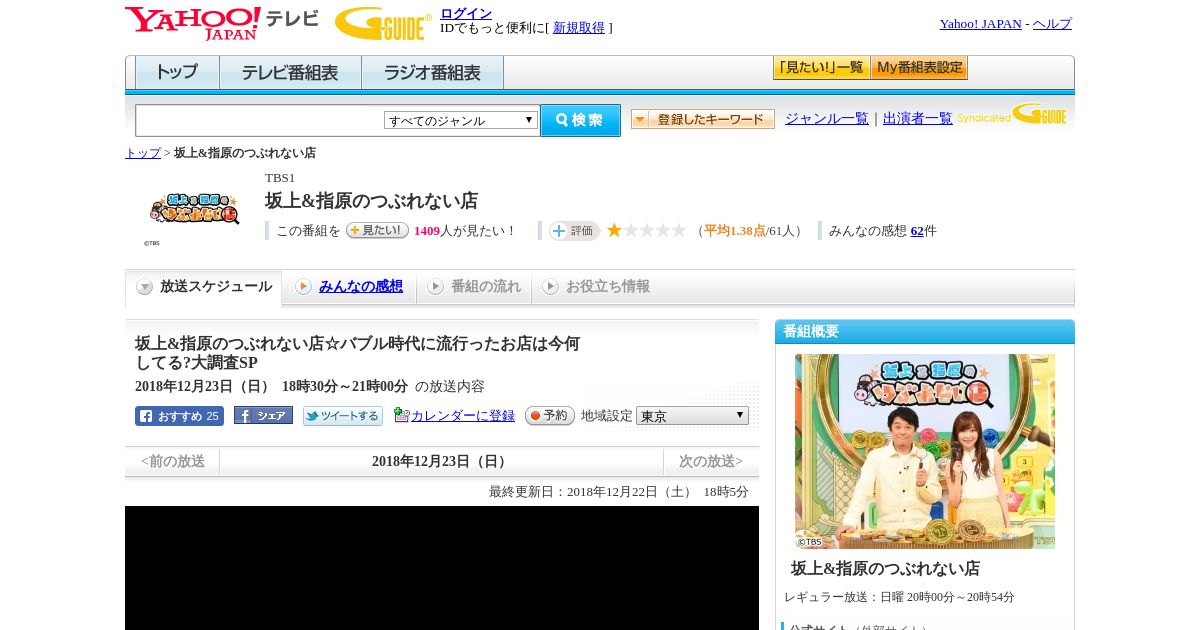Expand the すべてのジャンル genre dropdown
The width and height of the screenshot is (1200, 630).
pyautogui.click(x=461, y=120)
